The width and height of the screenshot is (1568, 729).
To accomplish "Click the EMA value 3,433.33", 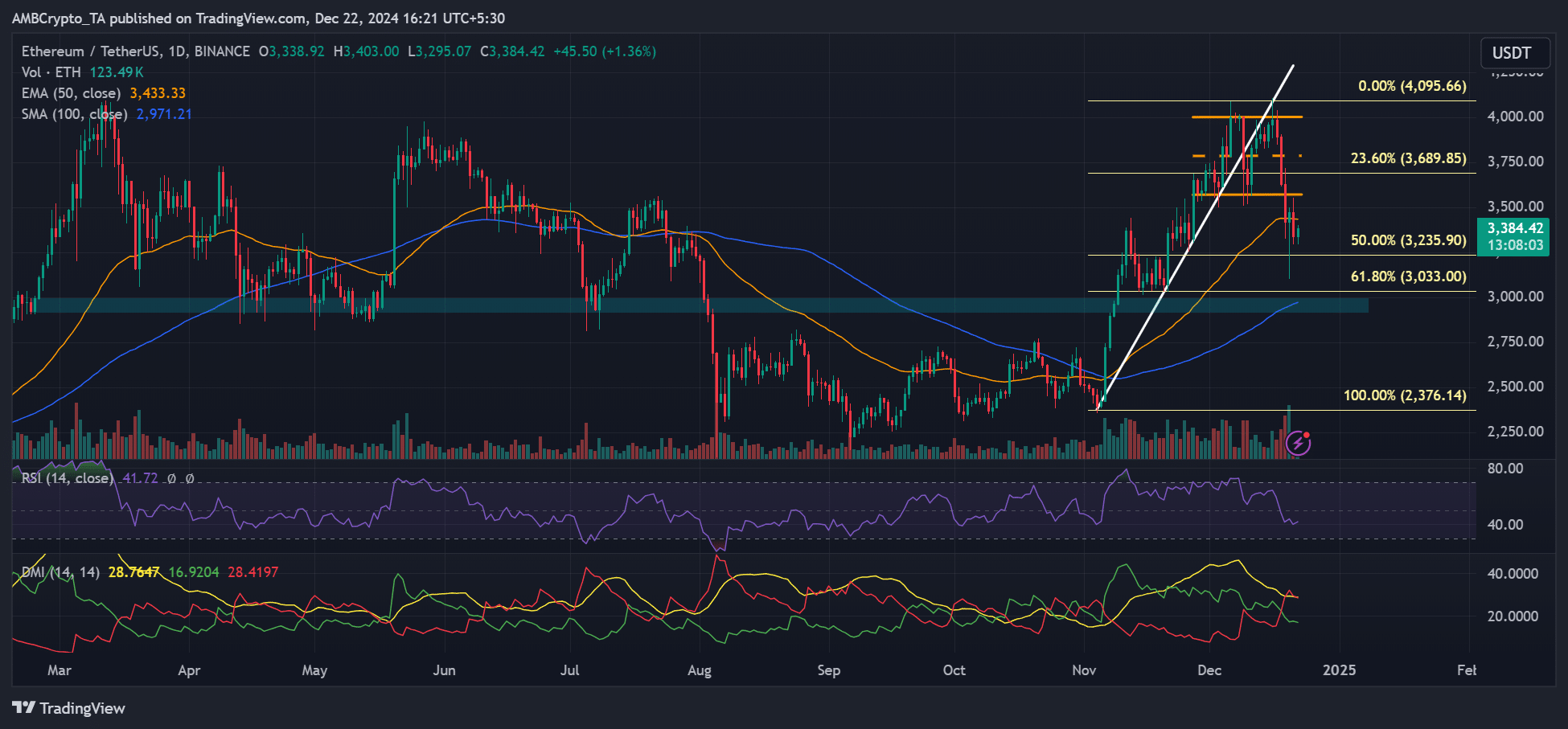I will (x=158, y=93).
